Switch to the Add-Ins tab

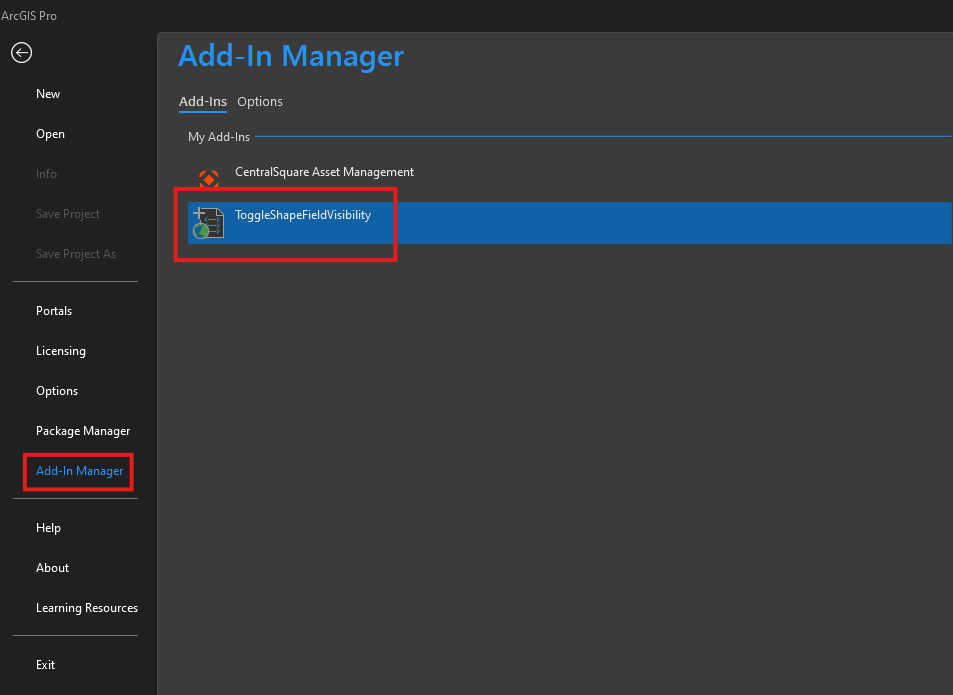[203, 101]
